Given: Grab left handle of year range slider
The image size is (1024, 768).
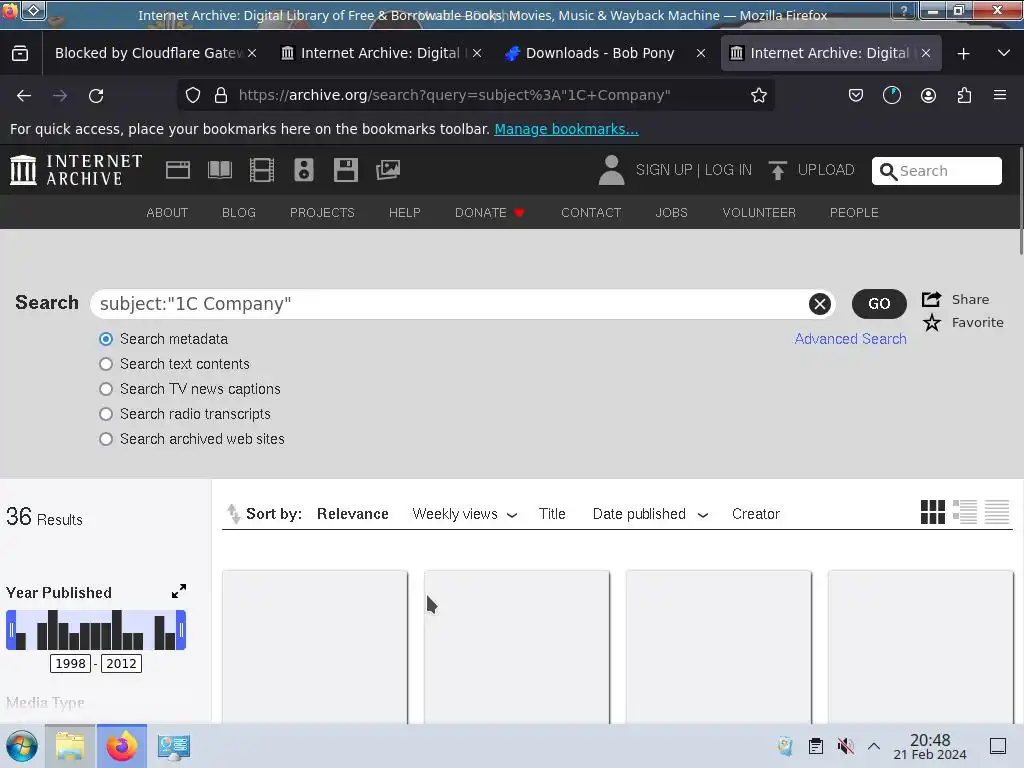Looking at the screenshot, I should 10,630.
